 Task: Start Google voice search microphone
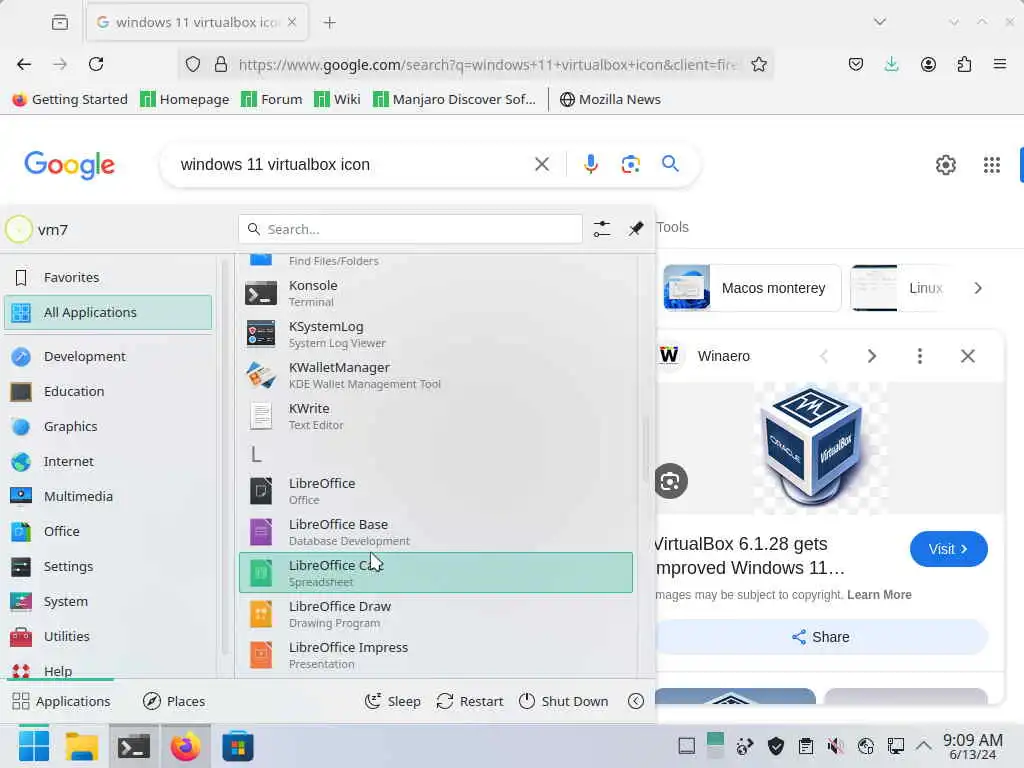tap(590, 164)
